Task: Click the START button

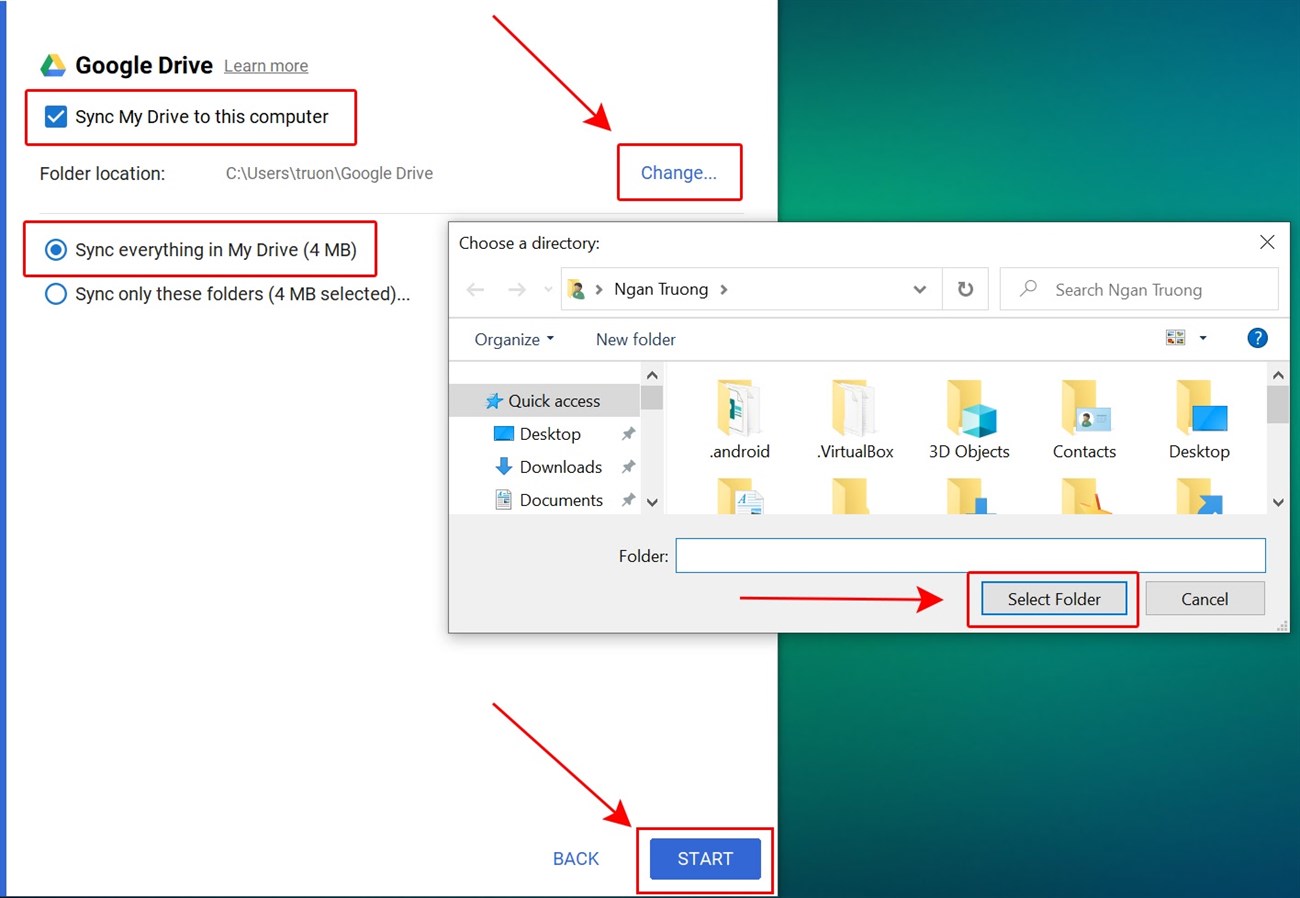Action: (705, 859)
